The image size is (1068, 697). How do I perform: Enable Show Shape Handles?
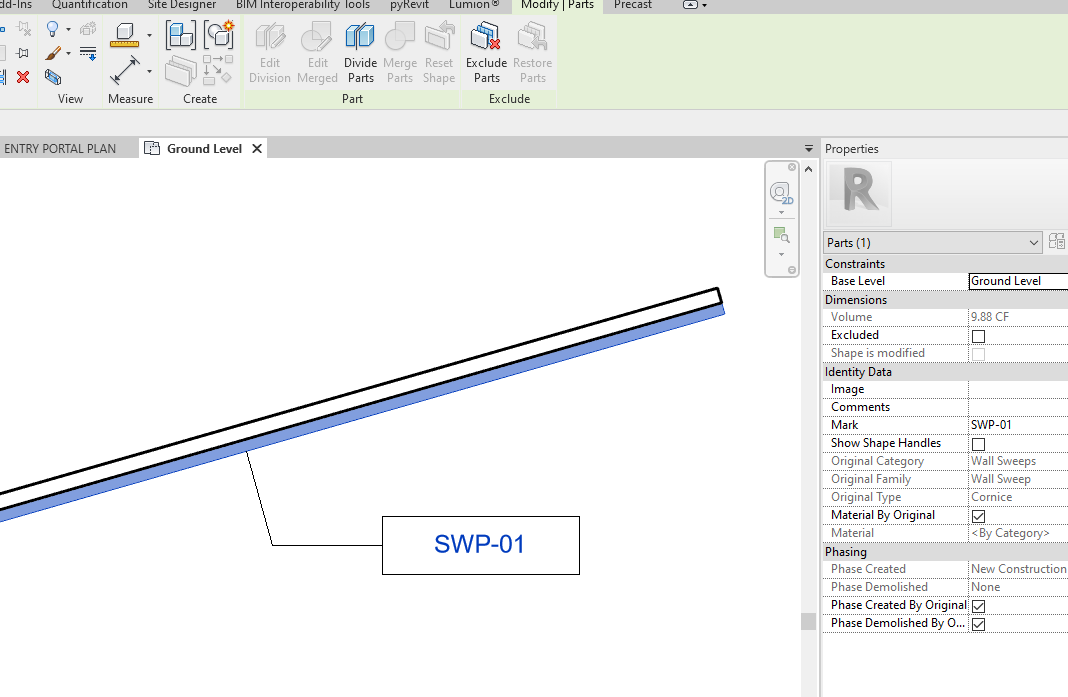coord(978,444)
